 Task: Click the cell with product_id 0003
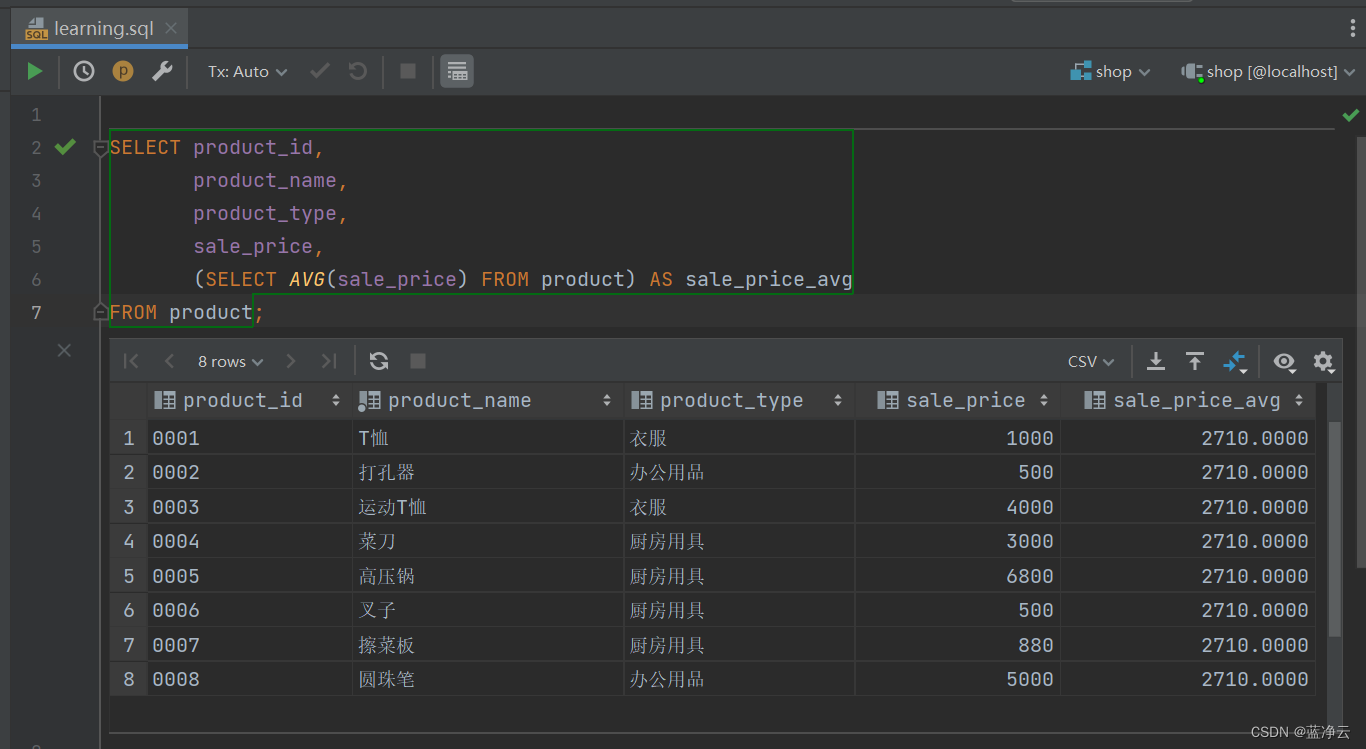point(250,507)
